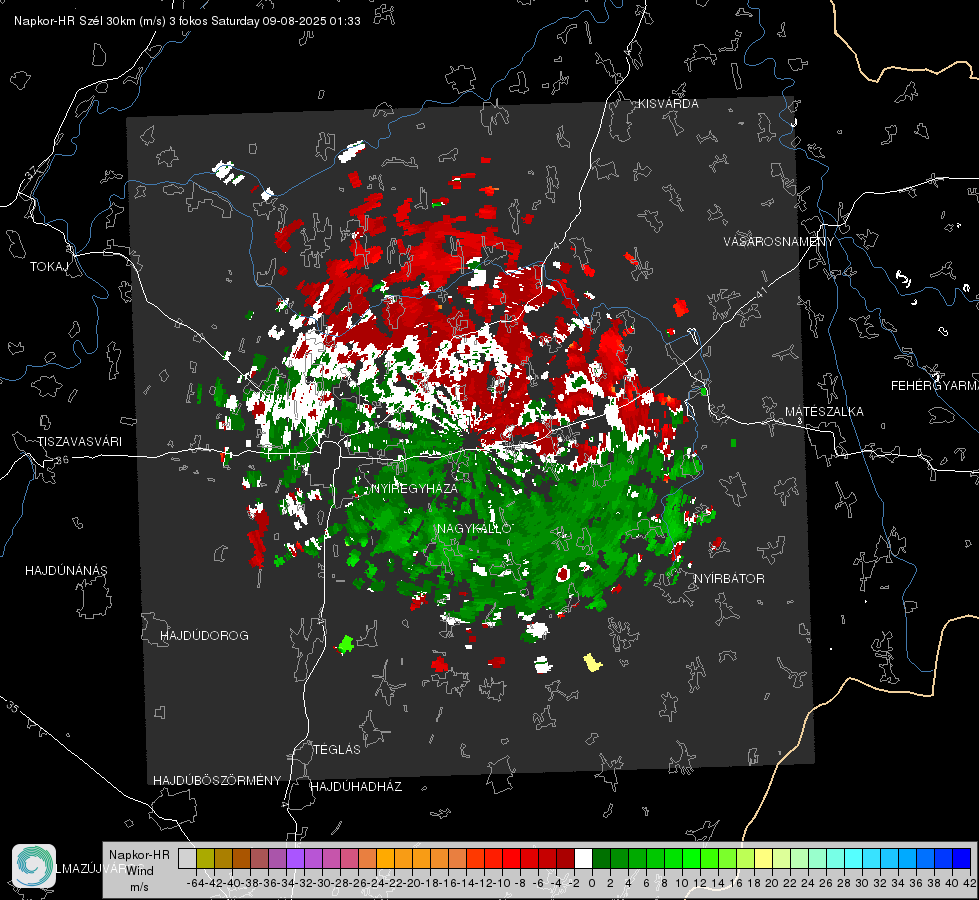The height and width of the screenshot is (900, 979).
Task: Click the FEHÉRGYARMAT label on the map's right side
Action: point(934,386)
